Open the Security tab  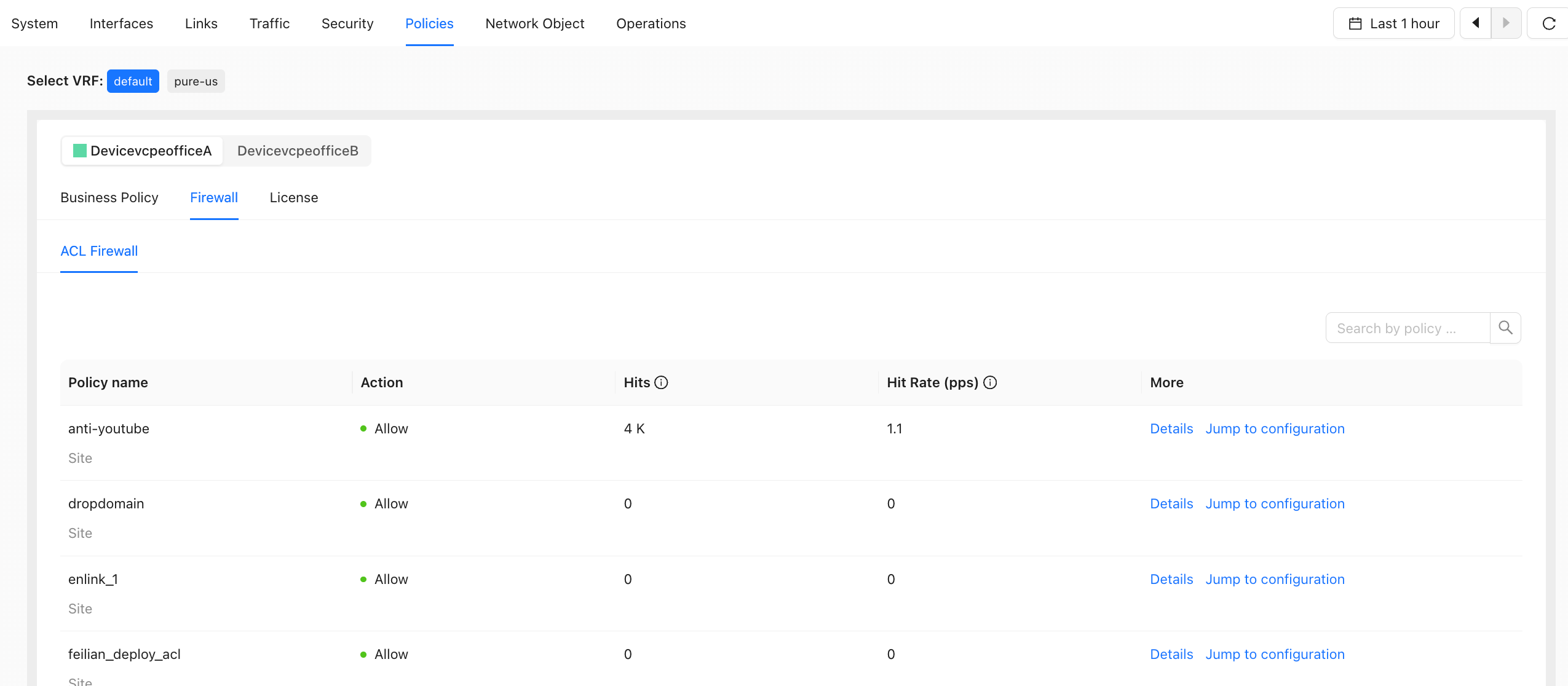pyautogui.click(x=347, y=23)
